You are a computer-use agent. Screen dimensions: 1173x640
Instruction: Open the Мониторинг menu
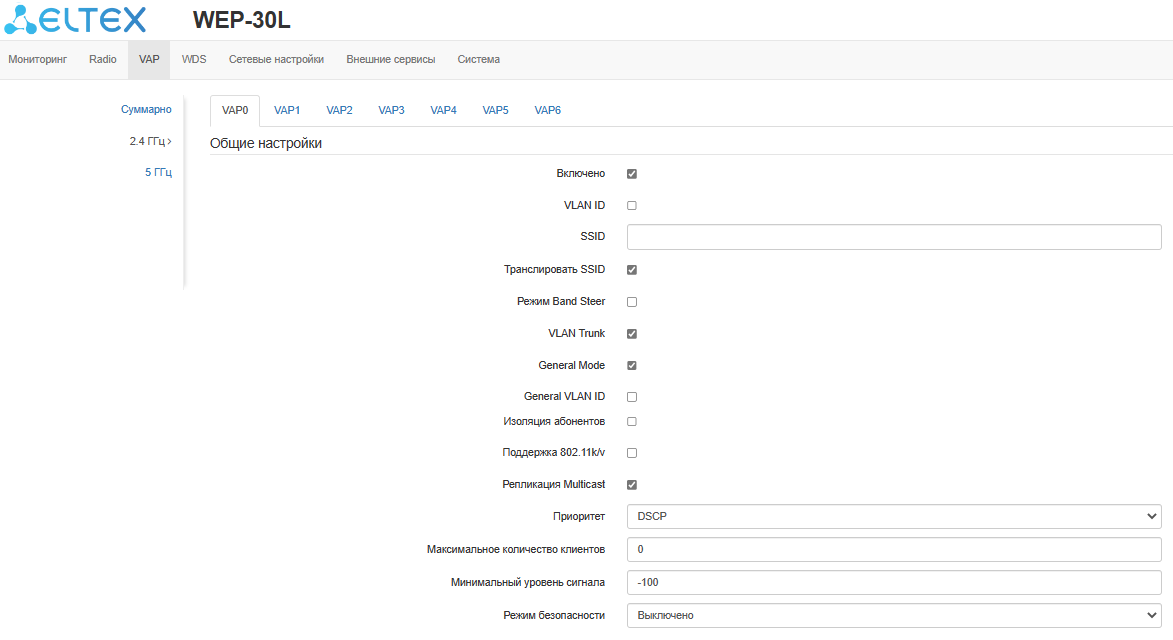[x=37, y=60]
